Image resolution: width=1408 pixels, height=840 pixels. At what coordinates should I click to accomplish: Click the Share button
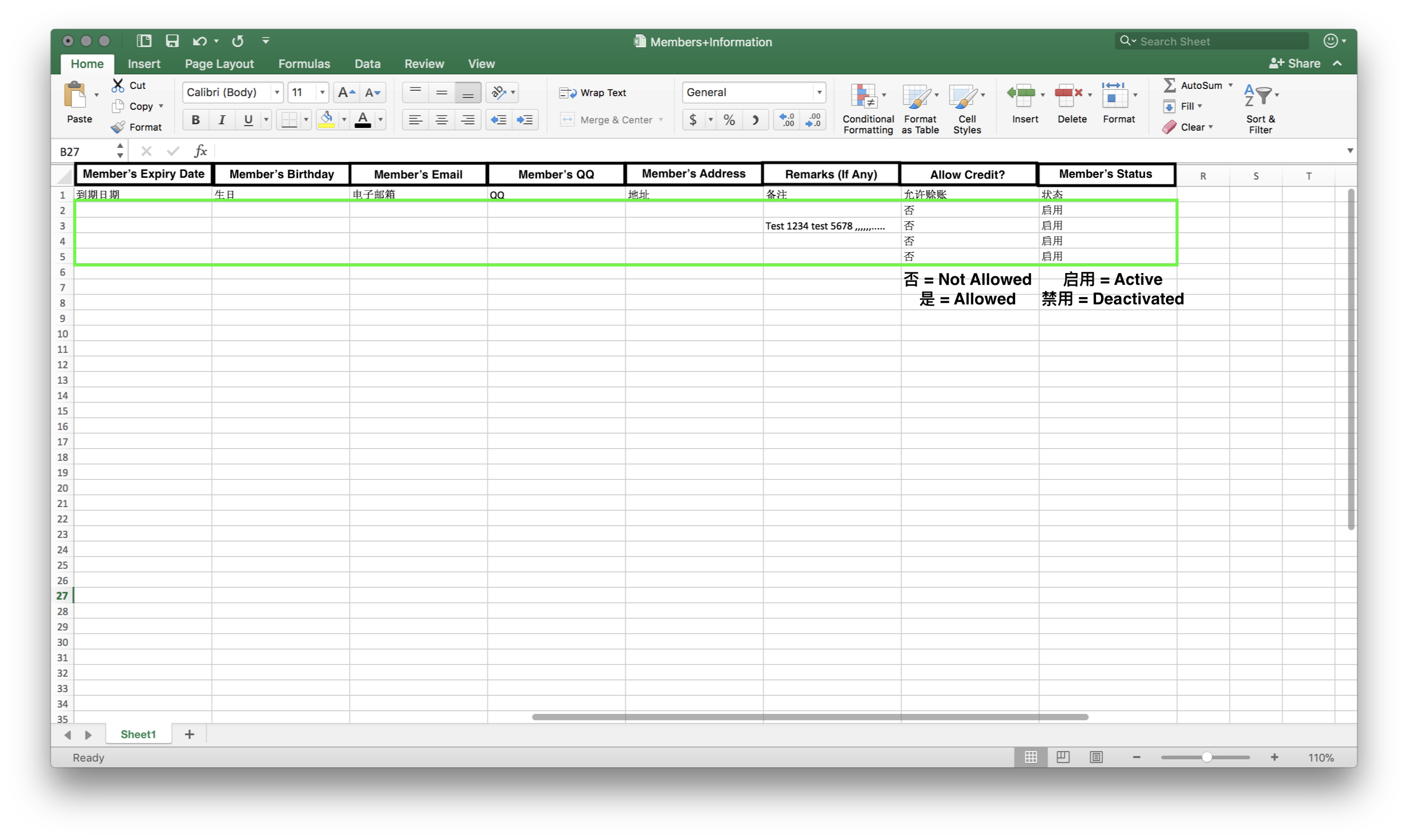click(x=1295, y=63)
